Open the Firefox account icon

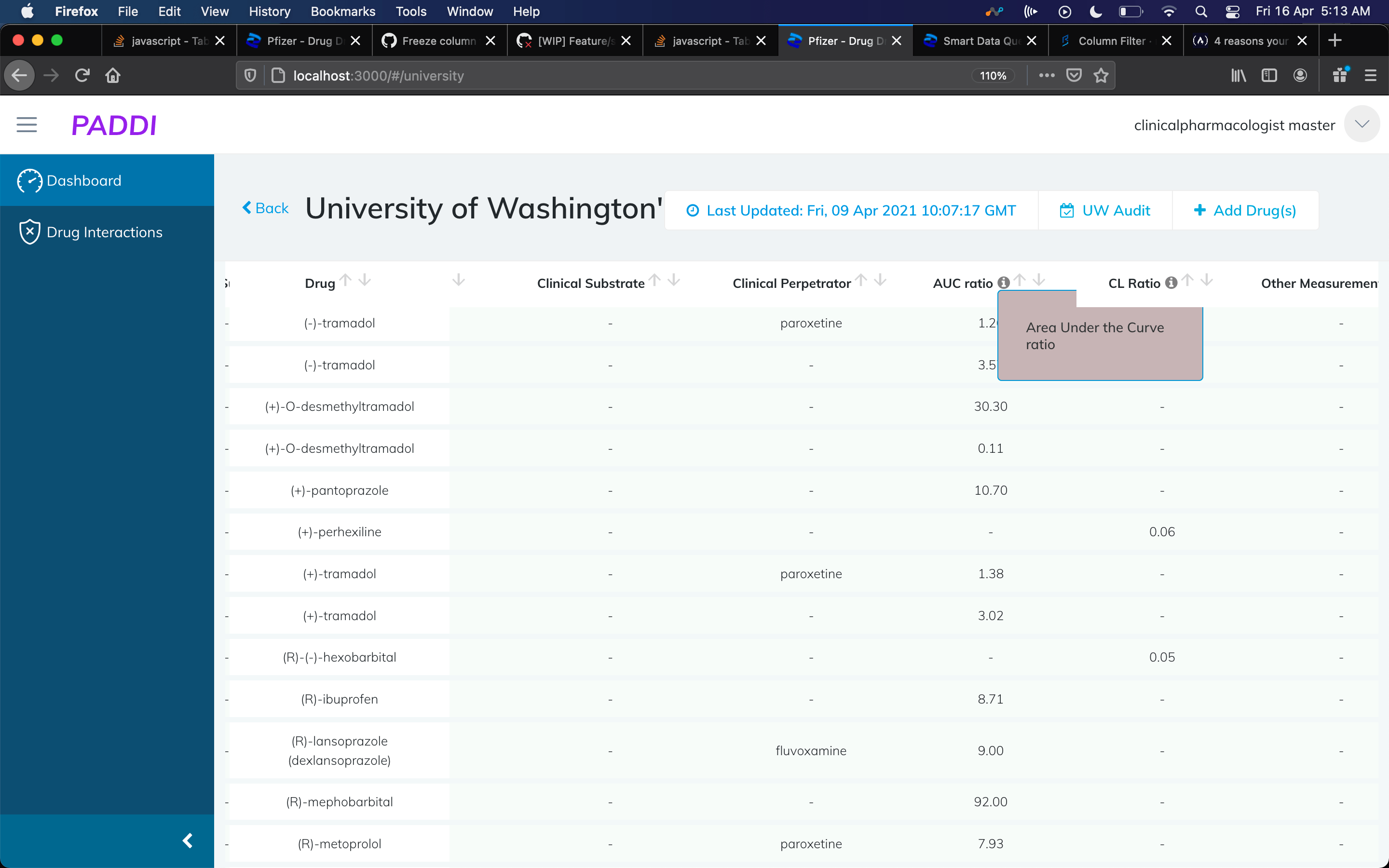click(x=1300, y=75)
